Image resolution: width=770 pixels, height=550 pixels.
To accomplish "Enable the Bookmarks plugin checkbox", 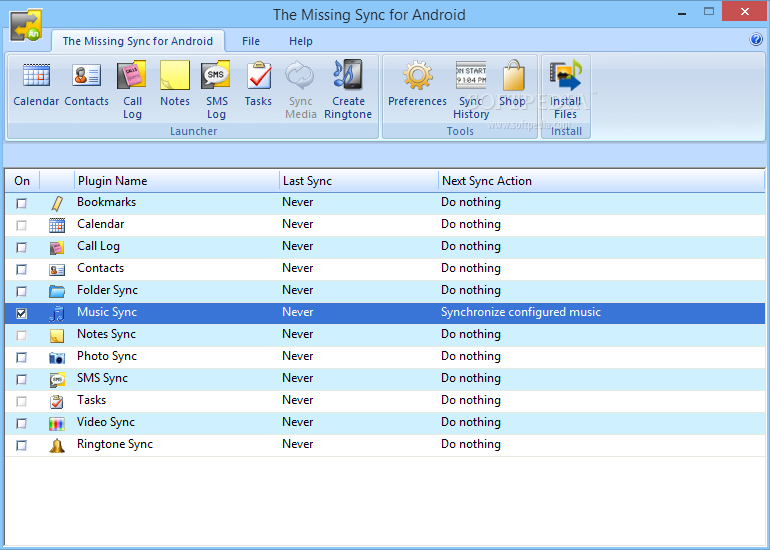I will coord(22,203).
